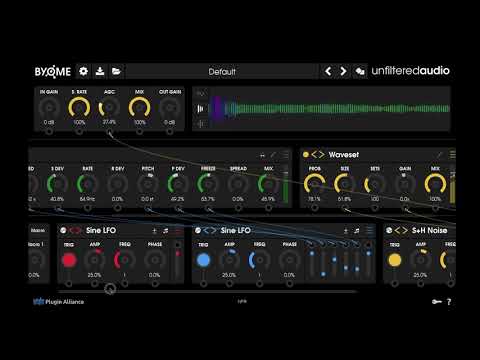
Task: Move Waveset module right with arrow
Action: (x=321, y=155)
